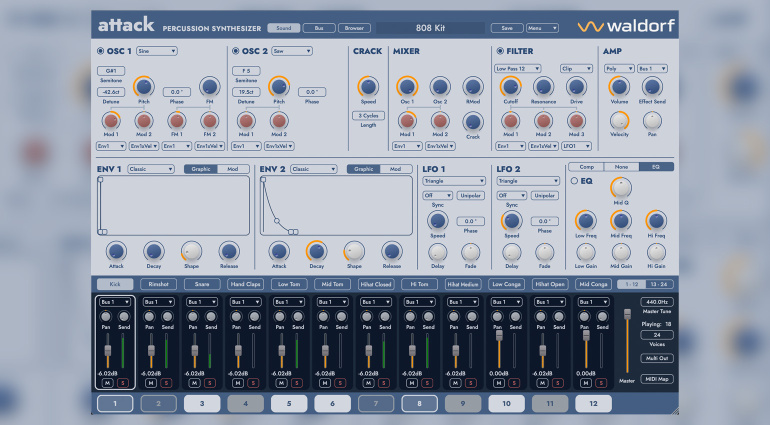The height and width of the screenshot is (425, 770).
Task: Click the Master volume fader
Action: coord(627,315)
